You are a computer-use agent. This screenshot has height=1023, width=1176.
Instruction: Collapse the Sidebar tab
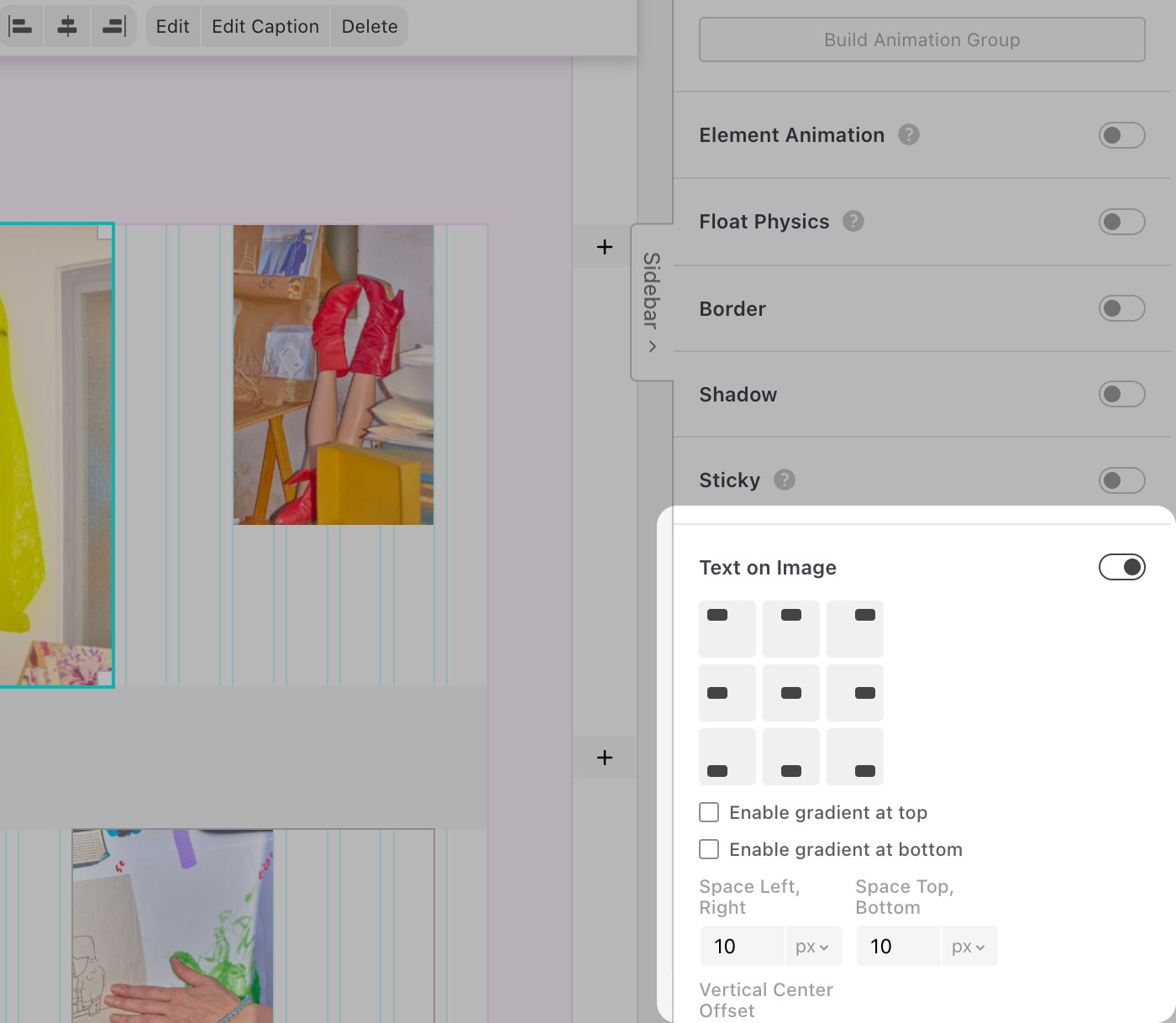(x=652, y=302)
